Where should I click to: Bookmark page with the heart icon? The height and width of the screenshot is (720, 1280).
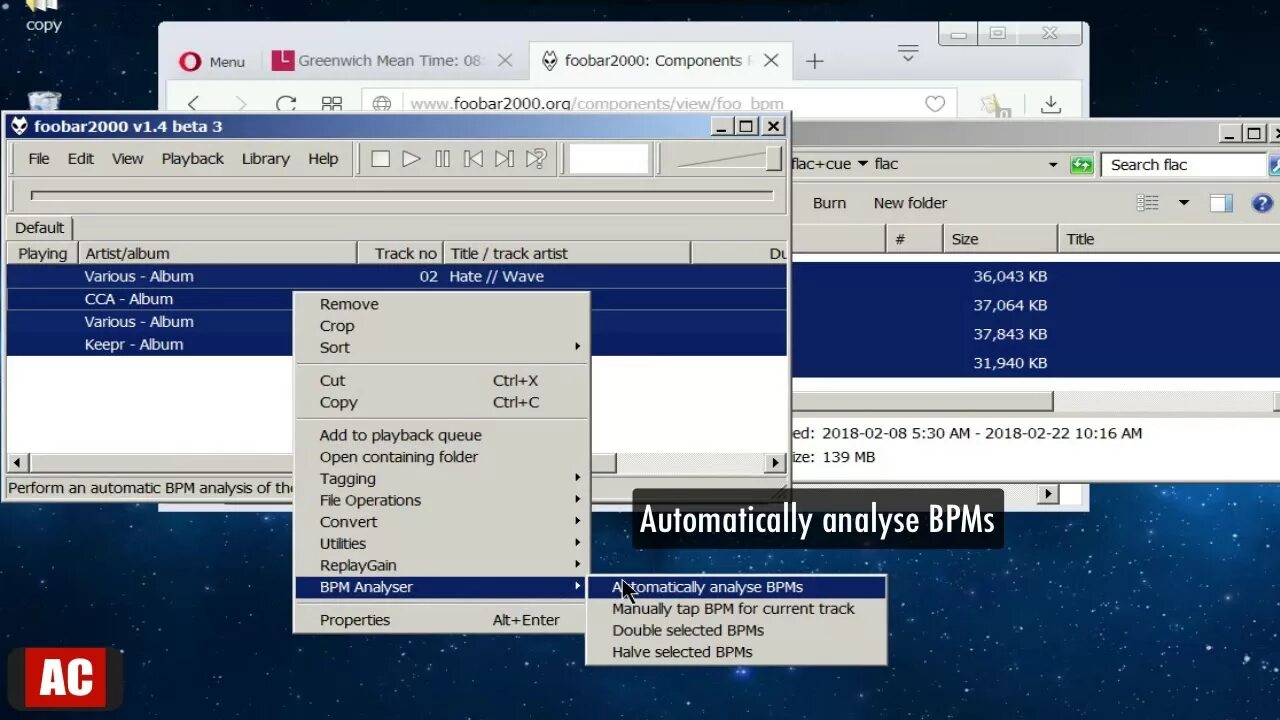tap(935, 104)
